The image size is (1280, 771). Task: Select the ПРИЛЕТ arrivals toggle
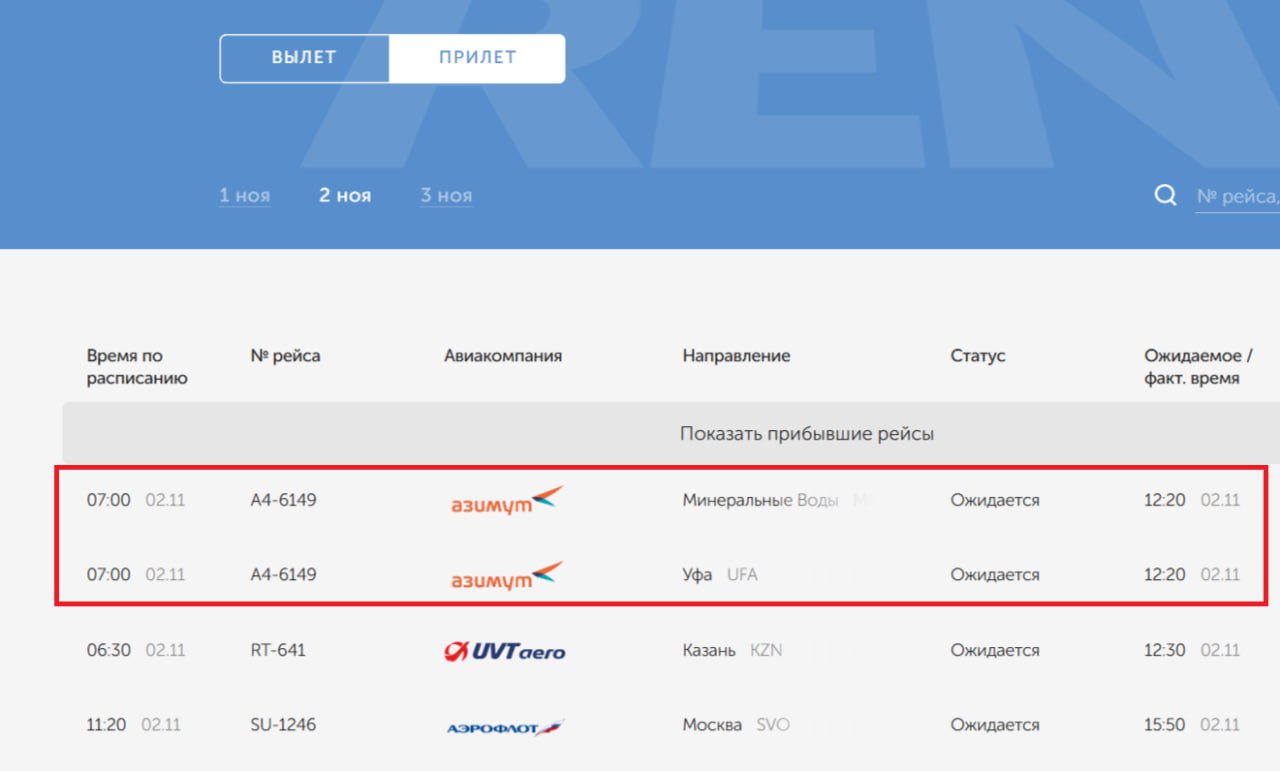pos(477,58)
